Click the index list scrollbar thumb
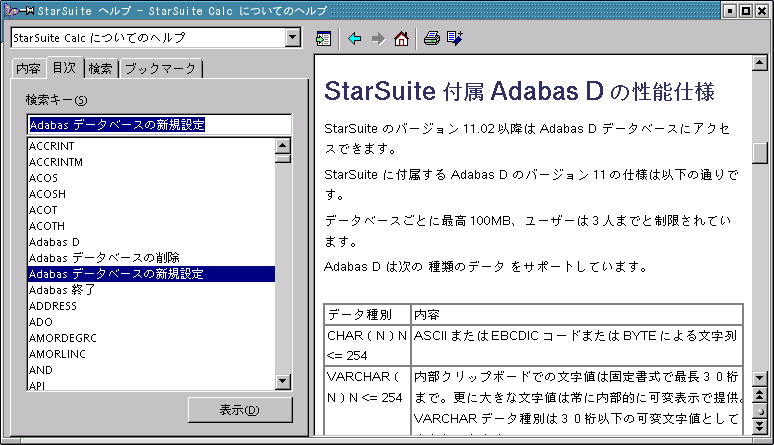The image size is (774, 445). 282,159
